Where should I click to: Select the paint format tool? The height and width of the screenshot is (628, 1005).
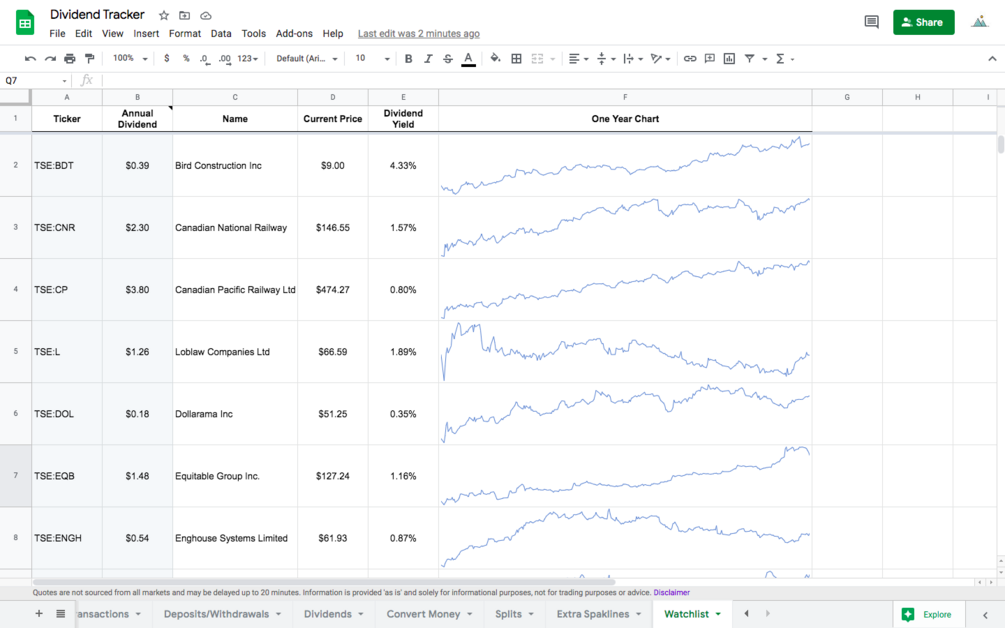[90, 59]
